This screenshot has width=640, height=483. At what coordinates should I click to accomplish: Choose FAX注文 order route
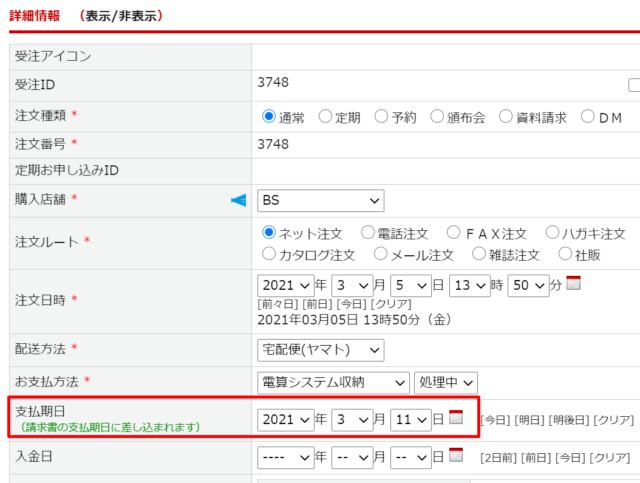tap(453, 232)
